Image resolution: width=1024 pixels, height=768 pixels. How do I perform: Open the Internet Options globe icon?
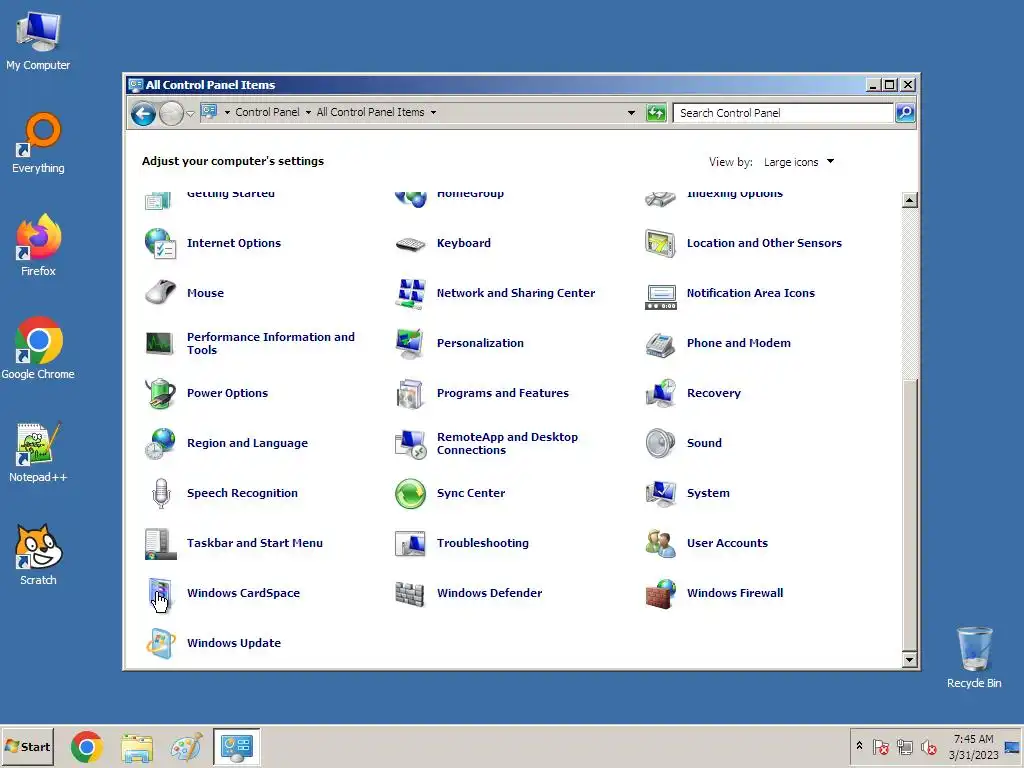point(160,244)
